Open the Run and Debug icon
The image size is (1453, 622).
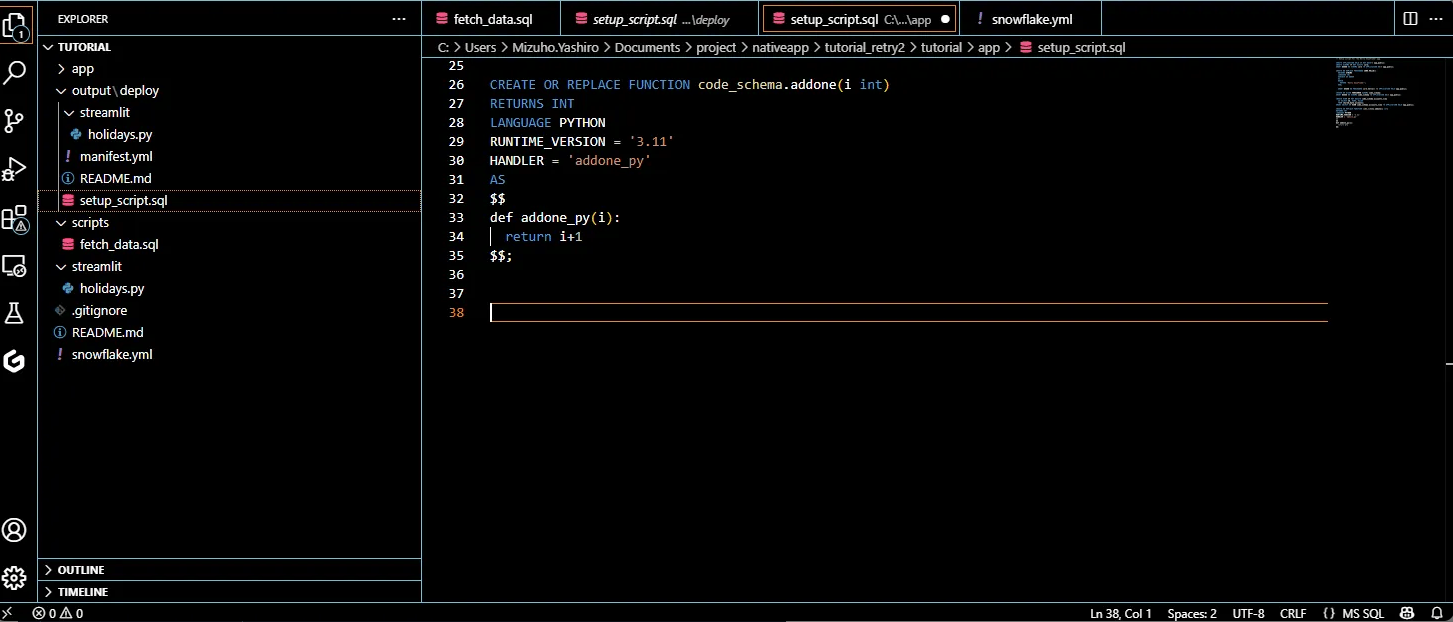click(x=14, y=169)
